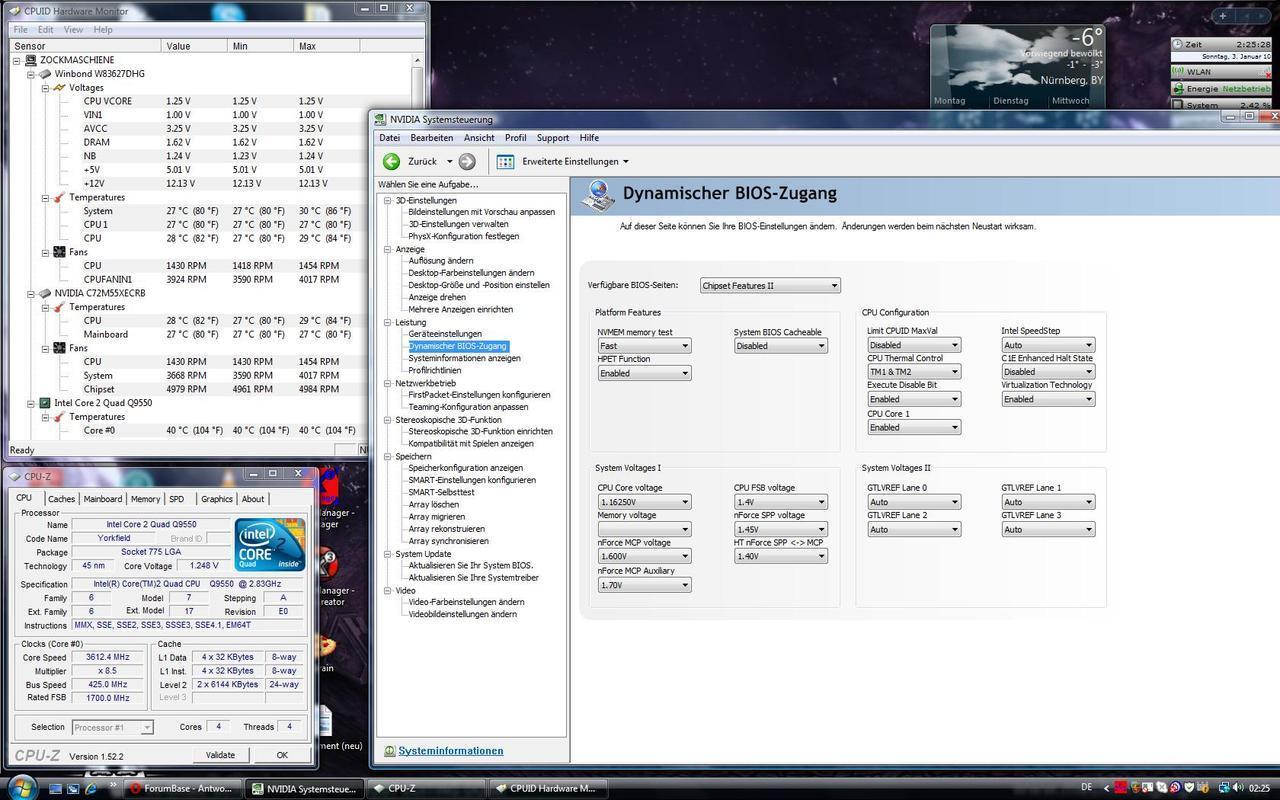Viewport: 1280px width, 800px height.
Task: Select Geräteeinstellungen under Leistung
Action: click(445, 334)
